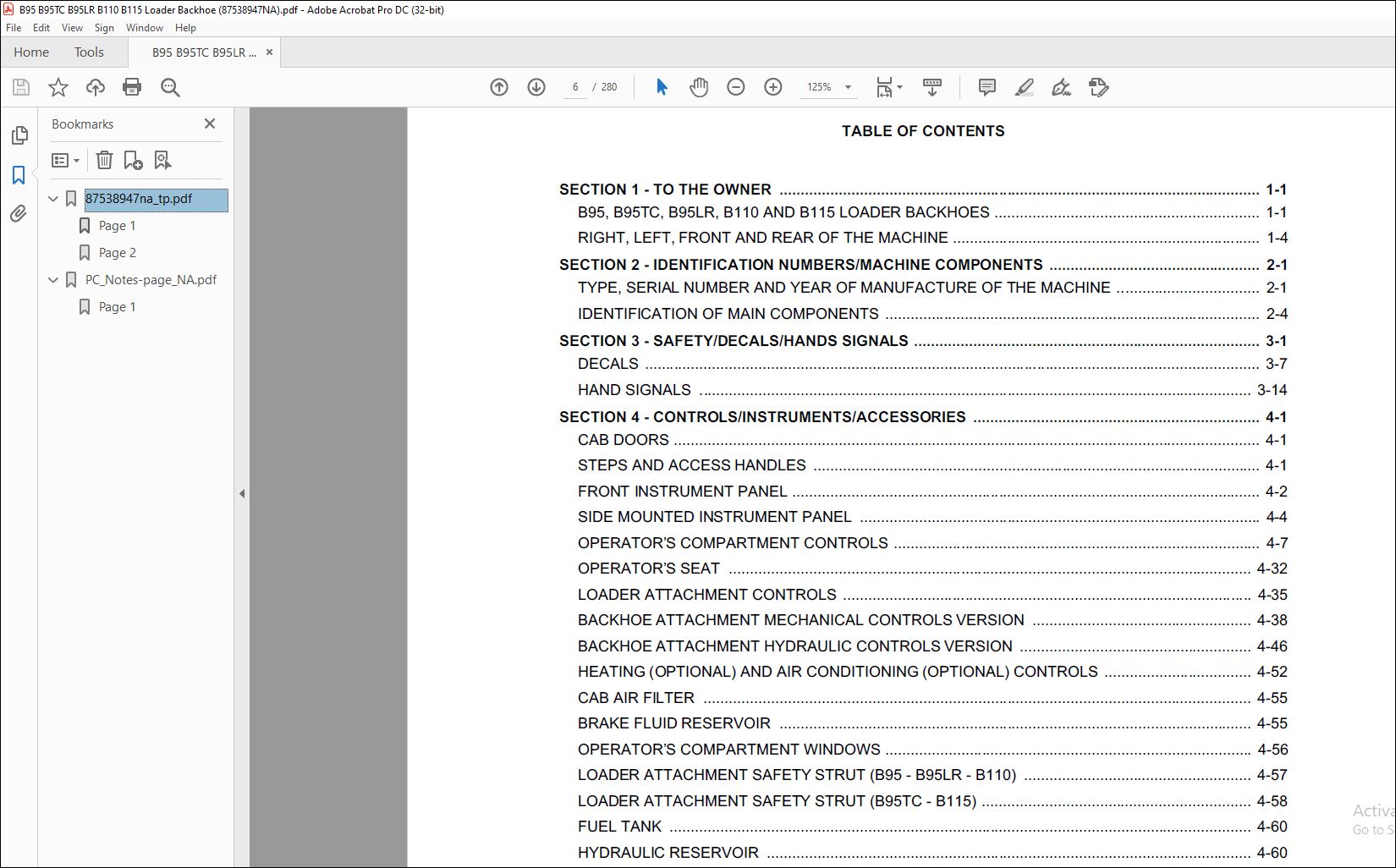Open the View menu
This screenshot has height=868, width=1396.
72,28
